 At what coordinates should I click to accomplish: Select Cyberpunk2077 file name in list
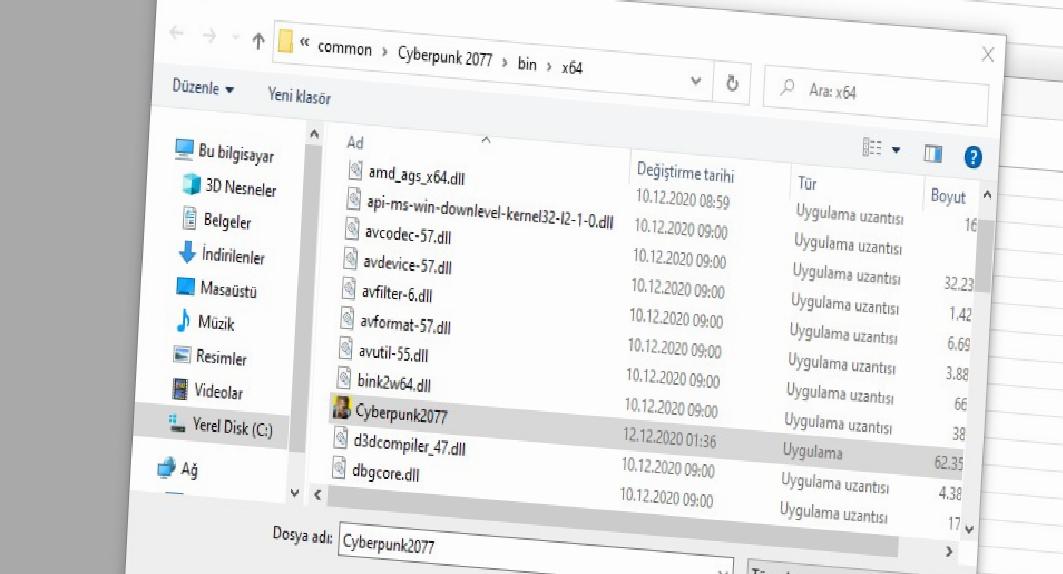point(401,413)
